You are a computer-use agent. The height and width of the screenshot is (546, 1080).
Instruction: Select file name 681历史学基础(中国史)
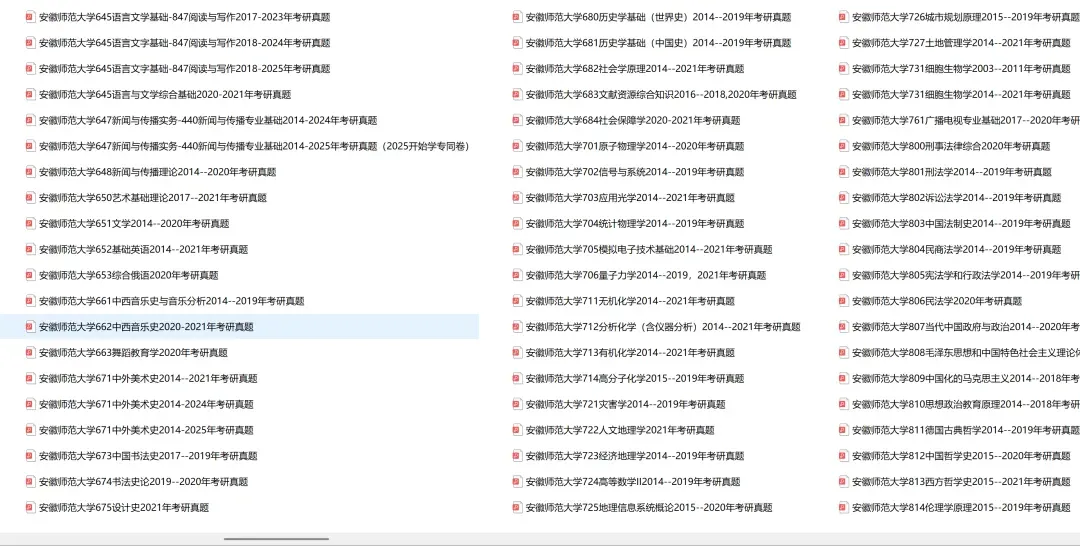click(658, 43)
